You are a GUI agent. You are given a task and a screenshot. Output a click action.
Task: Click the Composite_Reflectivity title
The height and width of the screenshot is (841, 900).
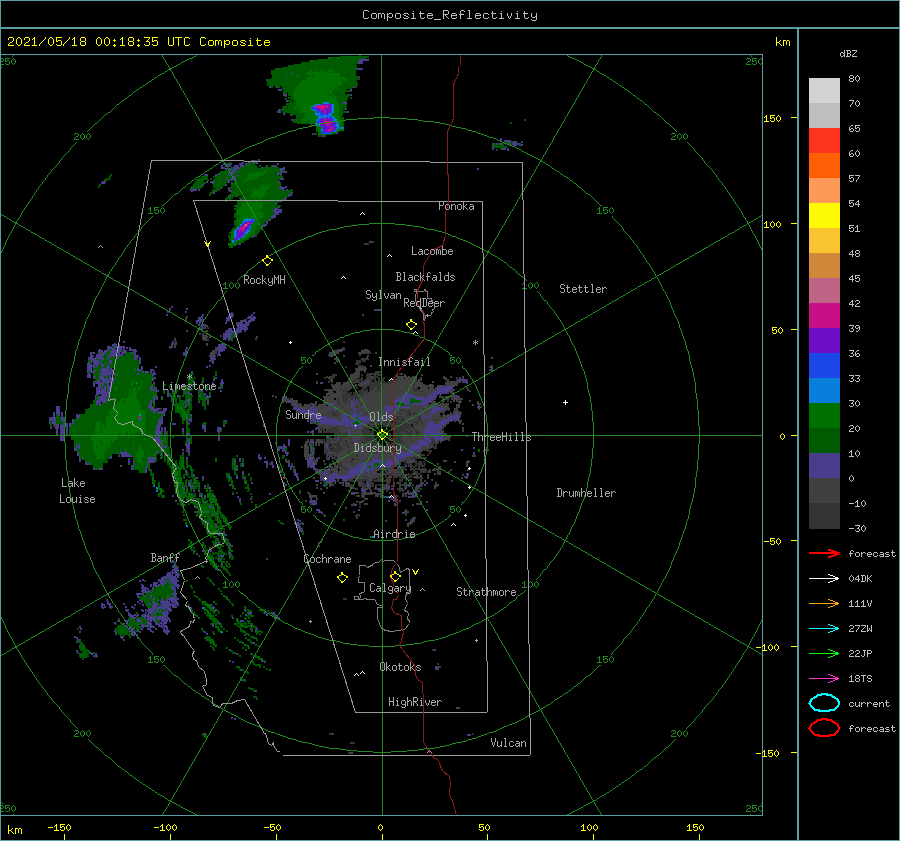pyautogui.click(x=449, y=15)
